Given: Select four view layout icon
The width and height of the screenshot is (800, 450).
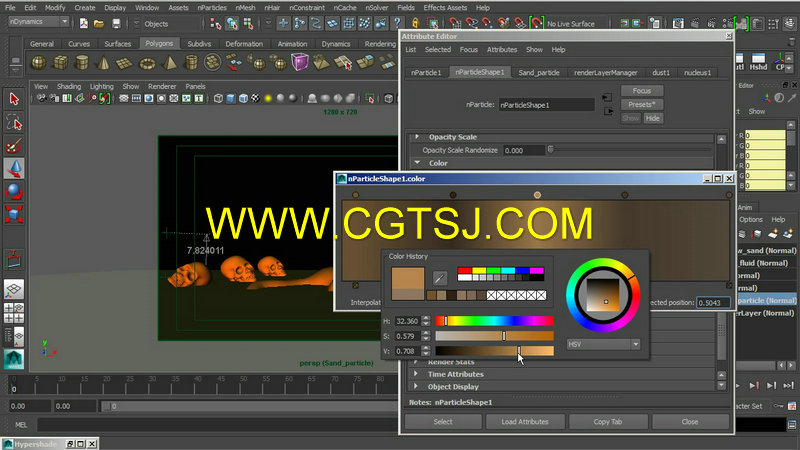Looking at the screenshot, I should pyautogui.click(x=14, y=313).
